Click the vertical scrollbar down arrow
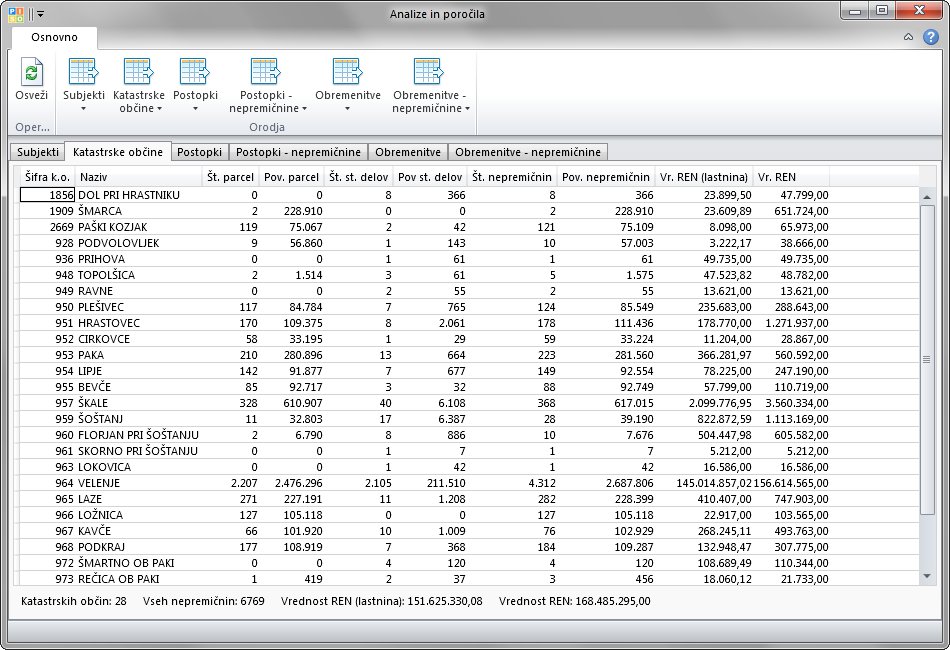This screenshot has width=950, height=650. click(926, 576)
